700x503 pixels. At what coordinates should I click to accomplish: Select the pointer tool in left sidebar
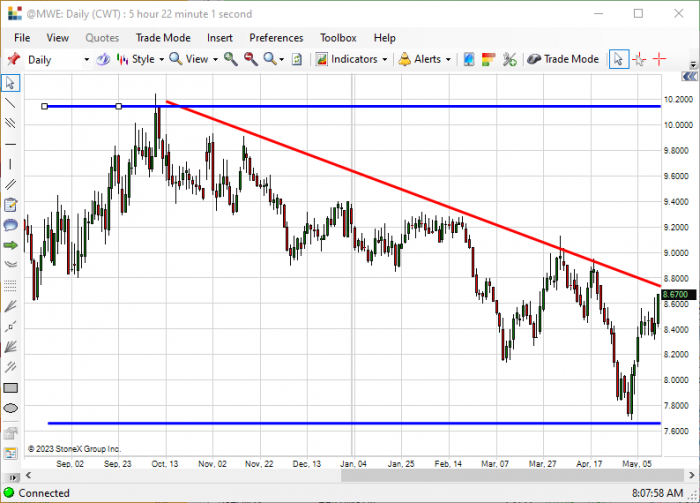point(10,83)
